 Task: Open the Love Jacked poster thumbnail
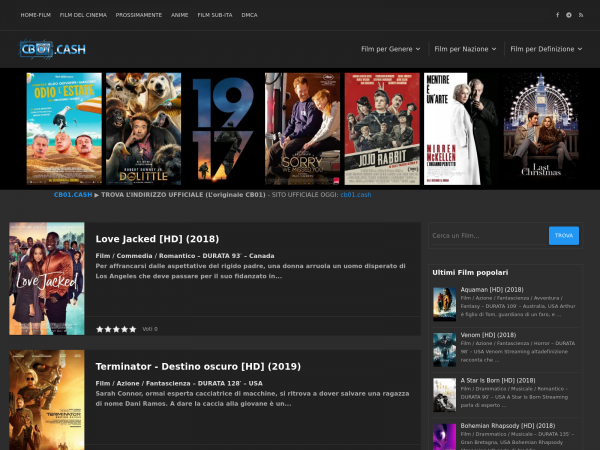(47, 279)
